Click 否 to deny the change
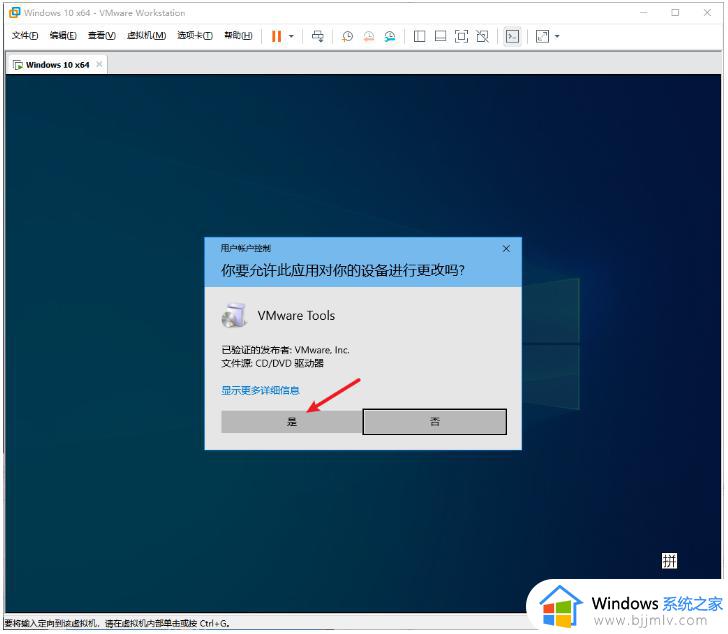 pos(435,421)
